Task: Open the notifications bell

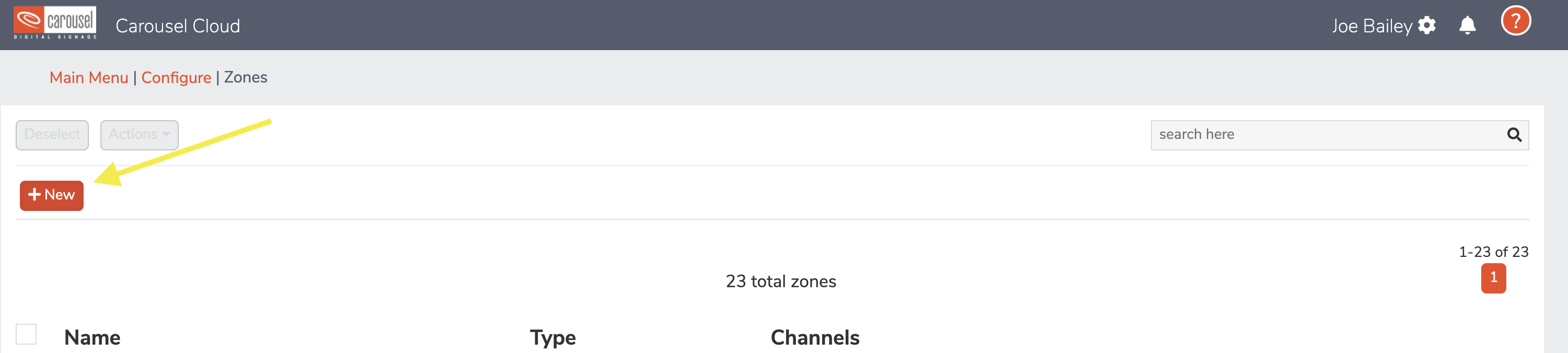Action: (x=1467, y=26)
